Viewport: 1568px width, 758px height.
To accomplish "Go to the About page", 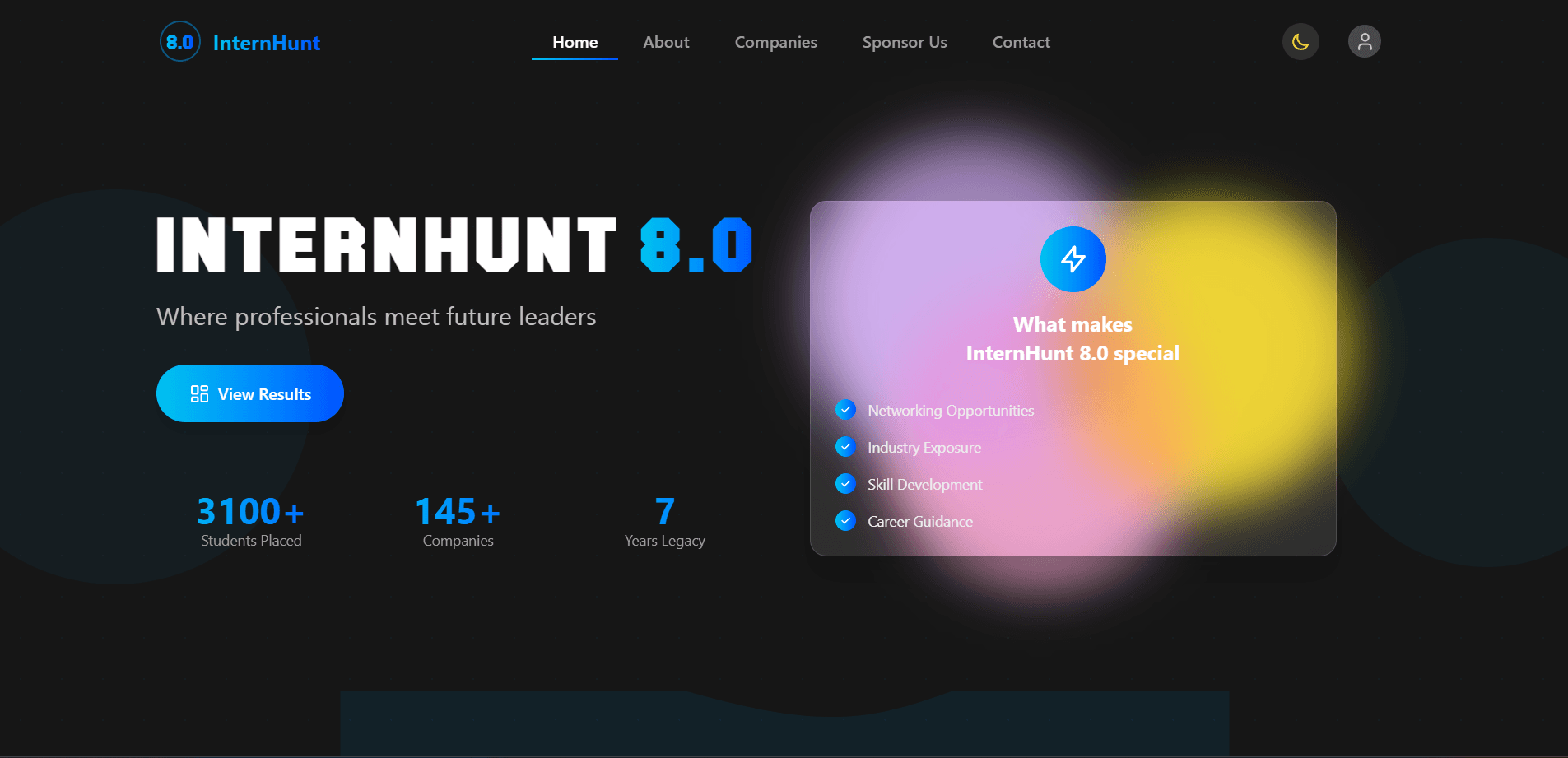I will point(666,42).
